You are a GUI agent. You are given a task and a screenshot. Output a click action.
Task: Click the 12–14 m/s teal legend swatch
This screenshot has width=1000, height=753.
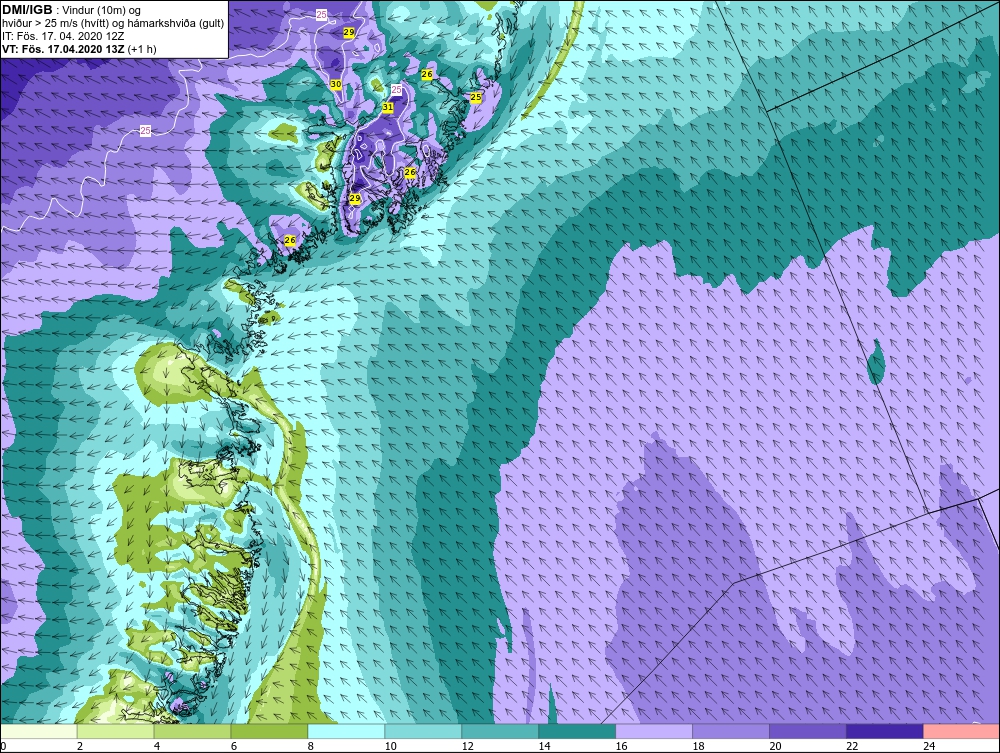pyautogui.click(x=499, y=731)
